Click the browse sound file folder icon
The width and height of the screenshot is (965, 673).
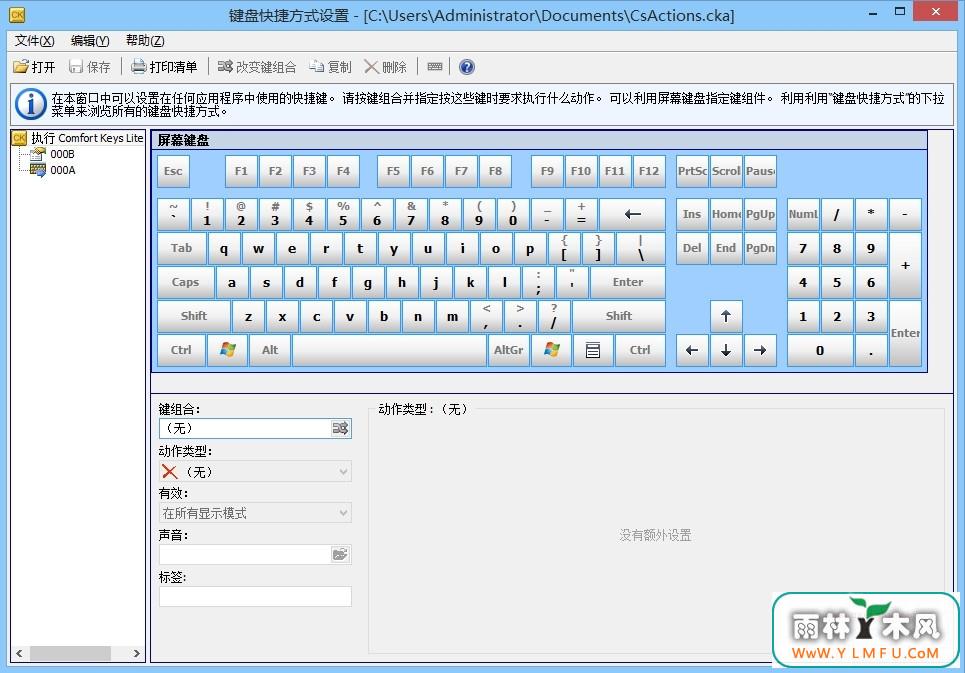[x=340, y=554]
